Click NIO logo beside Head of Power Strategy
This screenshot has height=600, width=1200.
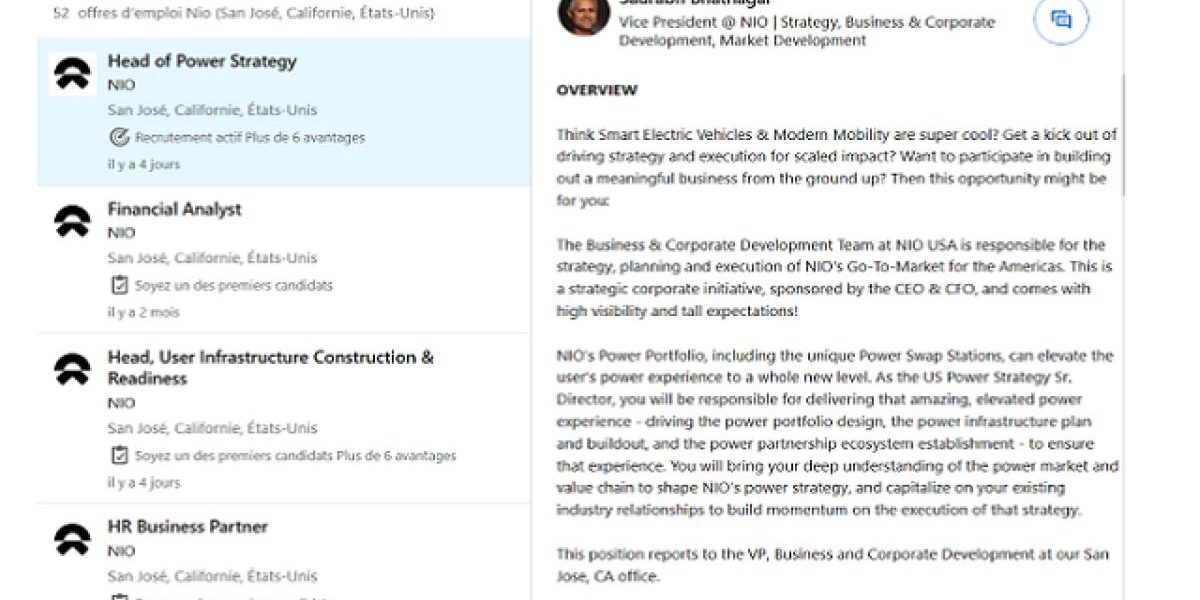pyautogui.click(x=72, y=74)
